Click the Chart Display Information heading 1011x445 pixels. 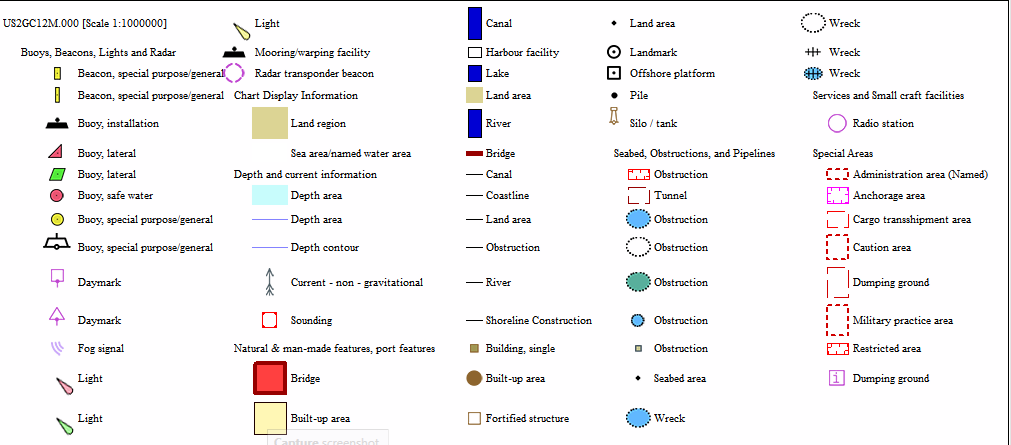[x=295, y=96]
